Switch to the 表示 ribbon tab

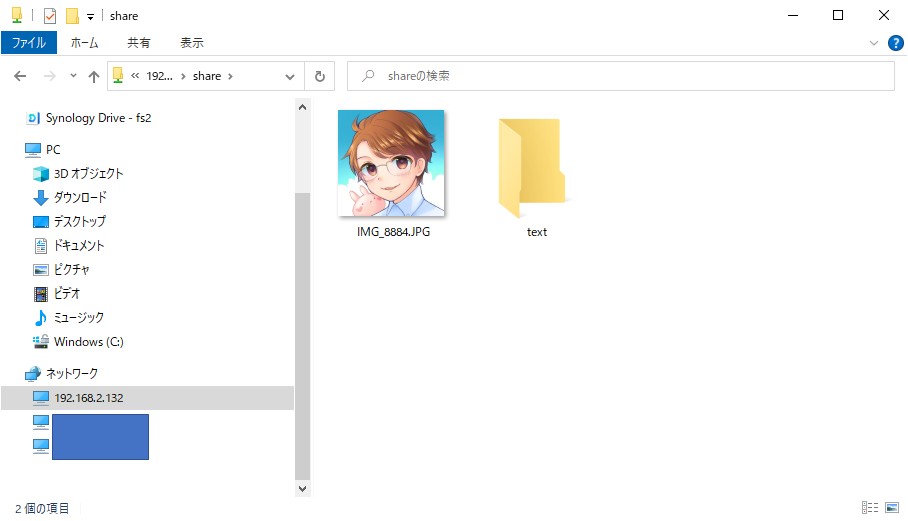click(192, 43)
